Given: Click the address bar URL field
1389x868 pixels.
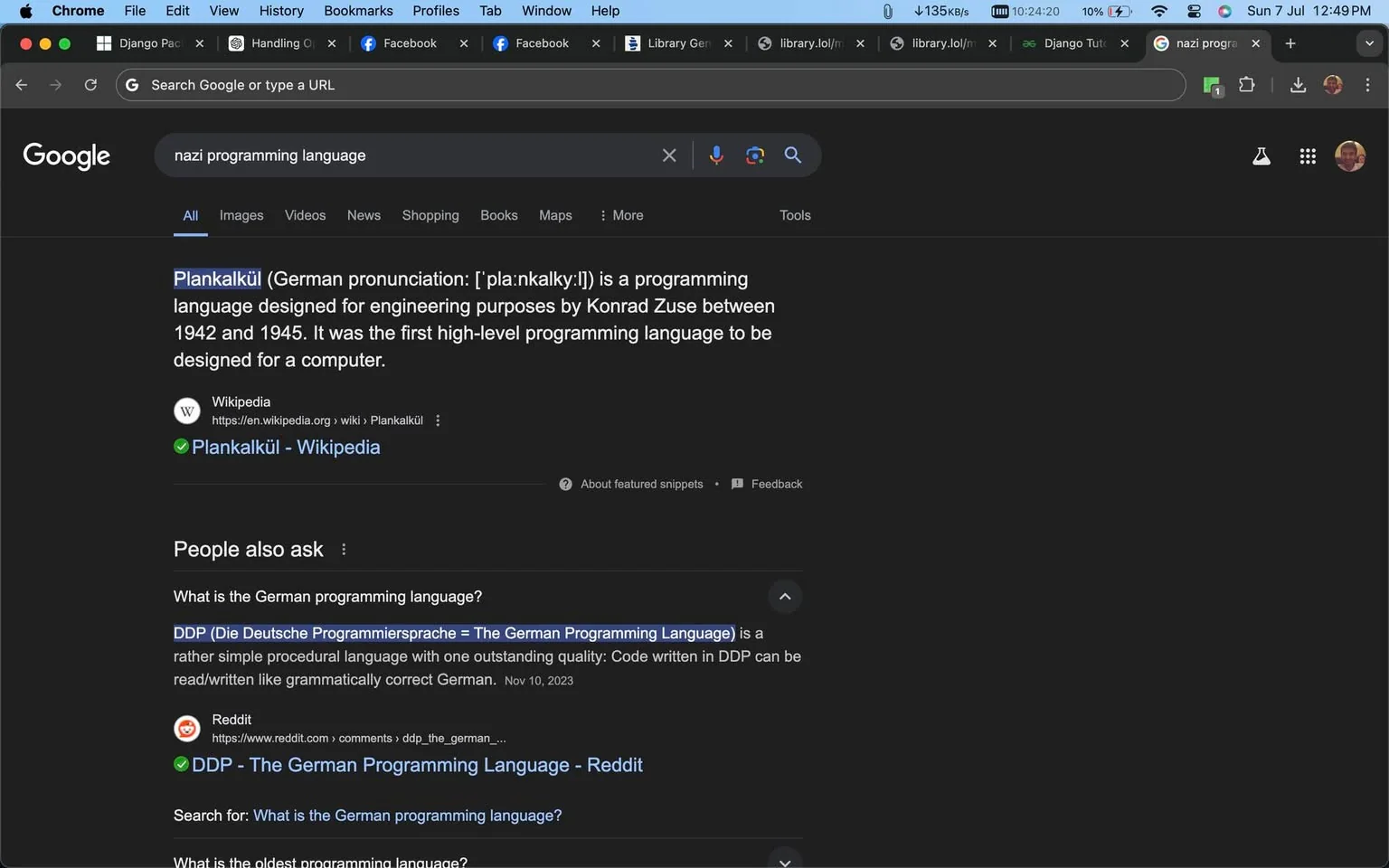Looking at the screenshot, I should tap(651, 85).
